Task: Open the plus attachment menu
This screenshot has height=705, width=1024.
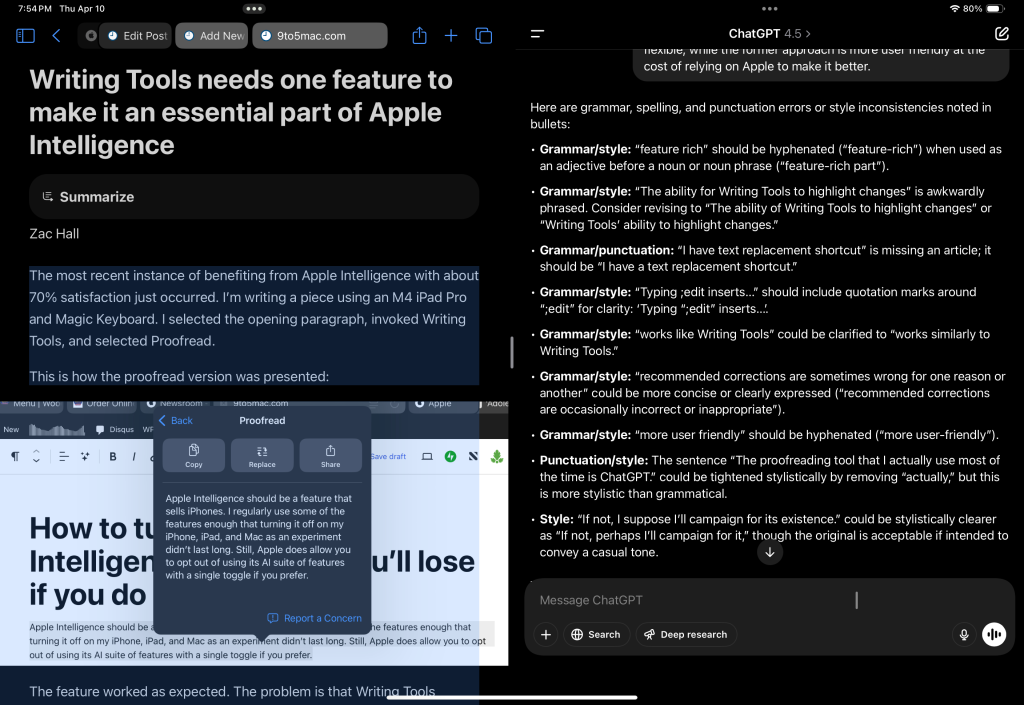Action: coord(546,634)
